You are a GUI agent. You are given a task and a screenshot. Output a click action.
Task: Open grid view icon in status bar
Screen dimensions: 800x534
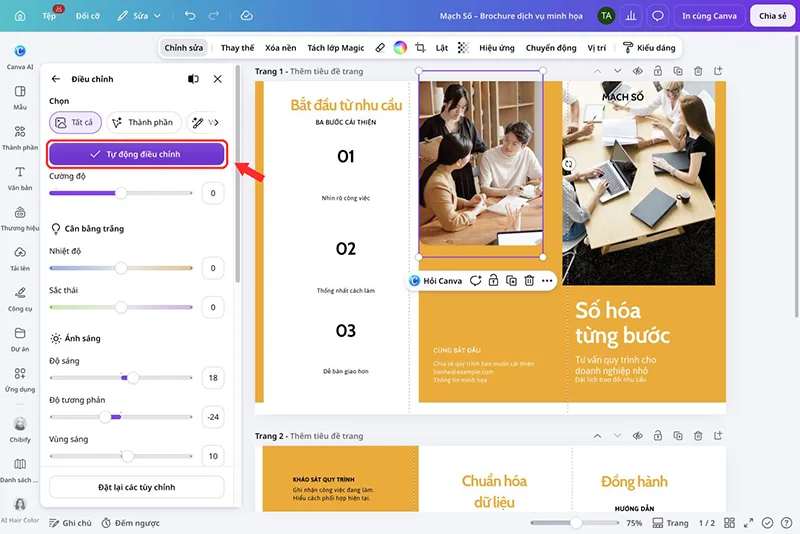(730, 523)
